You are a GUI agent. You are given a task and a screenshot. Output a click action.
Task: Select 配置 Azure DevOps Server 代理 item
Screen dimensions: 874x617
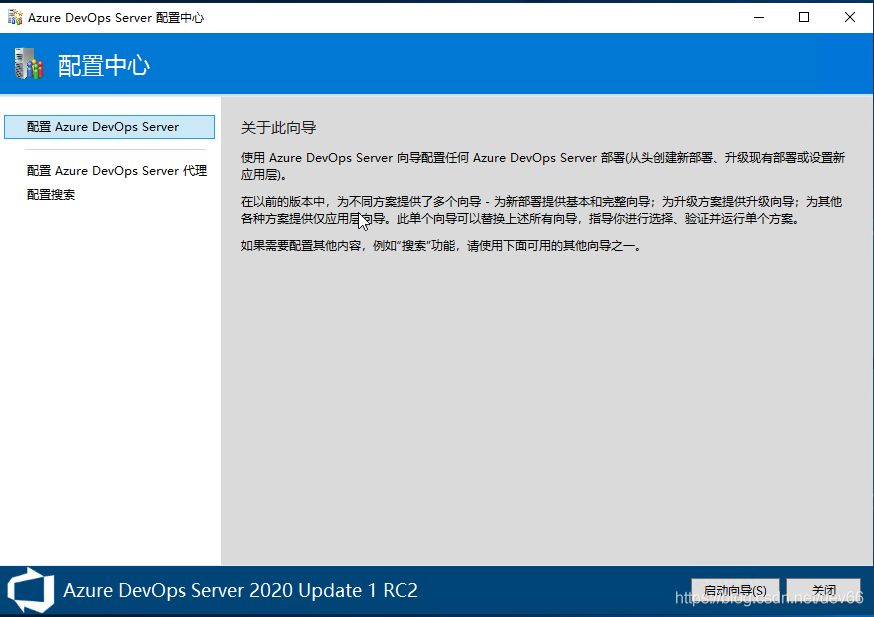117,171
